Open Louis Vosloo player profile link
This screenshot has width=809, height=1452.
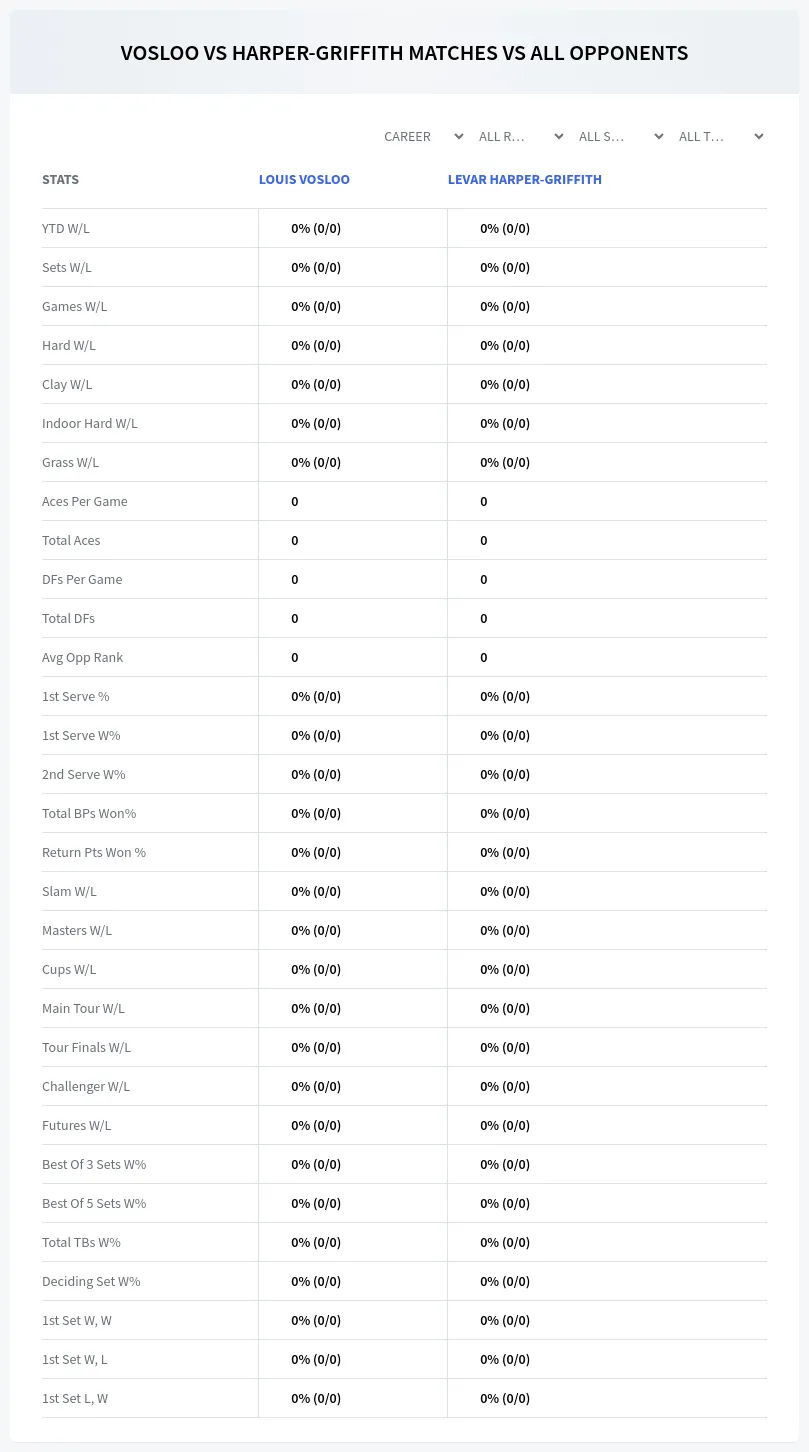click(x=304, y=180)
